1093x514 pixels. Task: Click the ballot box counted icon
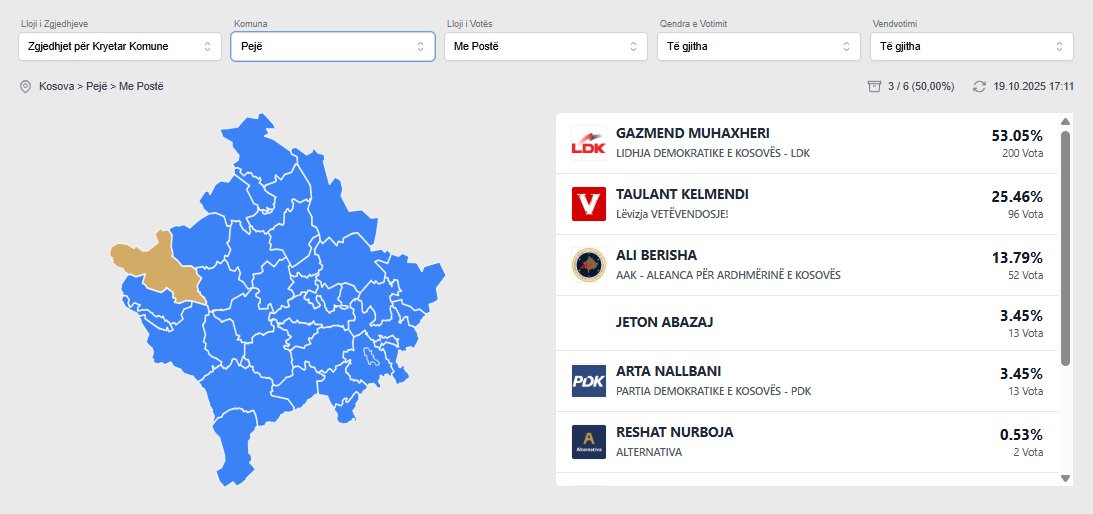click(874, 87)
